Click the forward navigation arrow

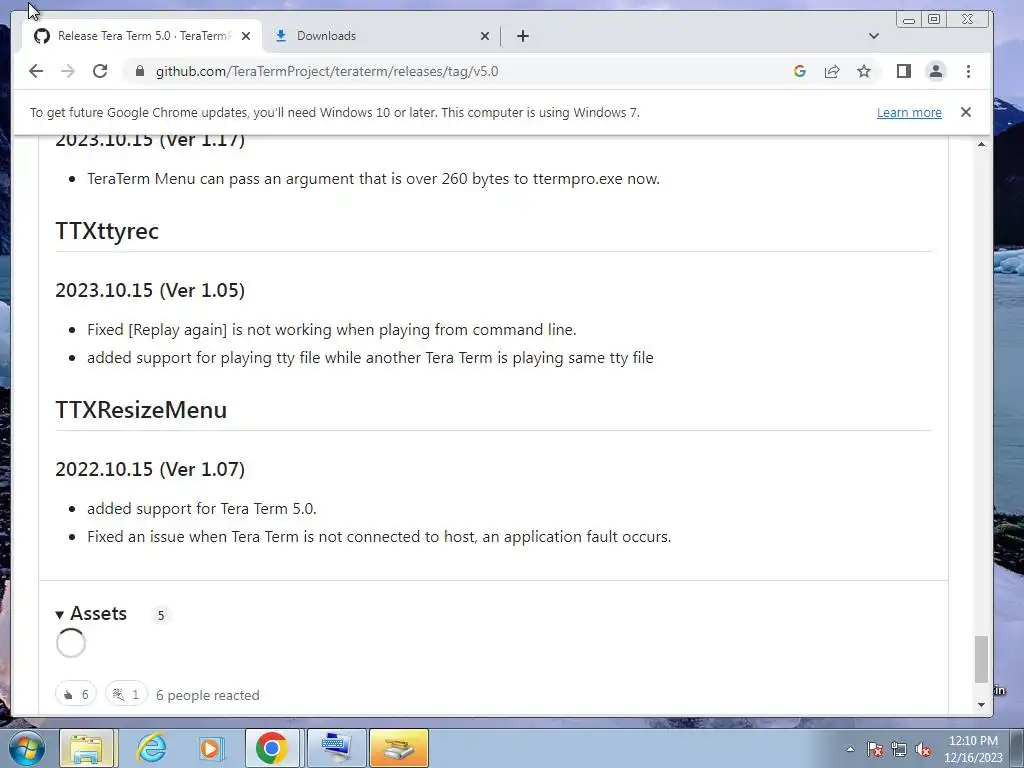[x=68, y=71]
